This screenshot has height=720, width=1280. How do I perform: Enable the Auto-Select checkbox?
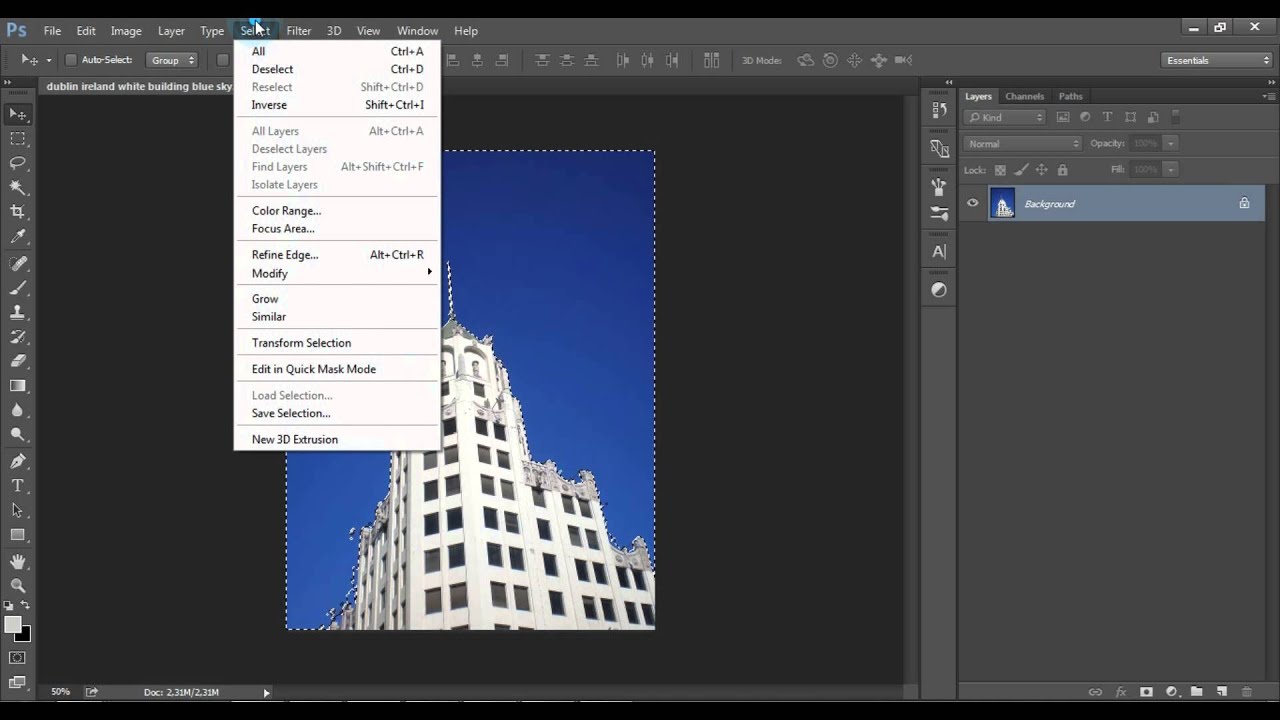click(x=71, y=60)
